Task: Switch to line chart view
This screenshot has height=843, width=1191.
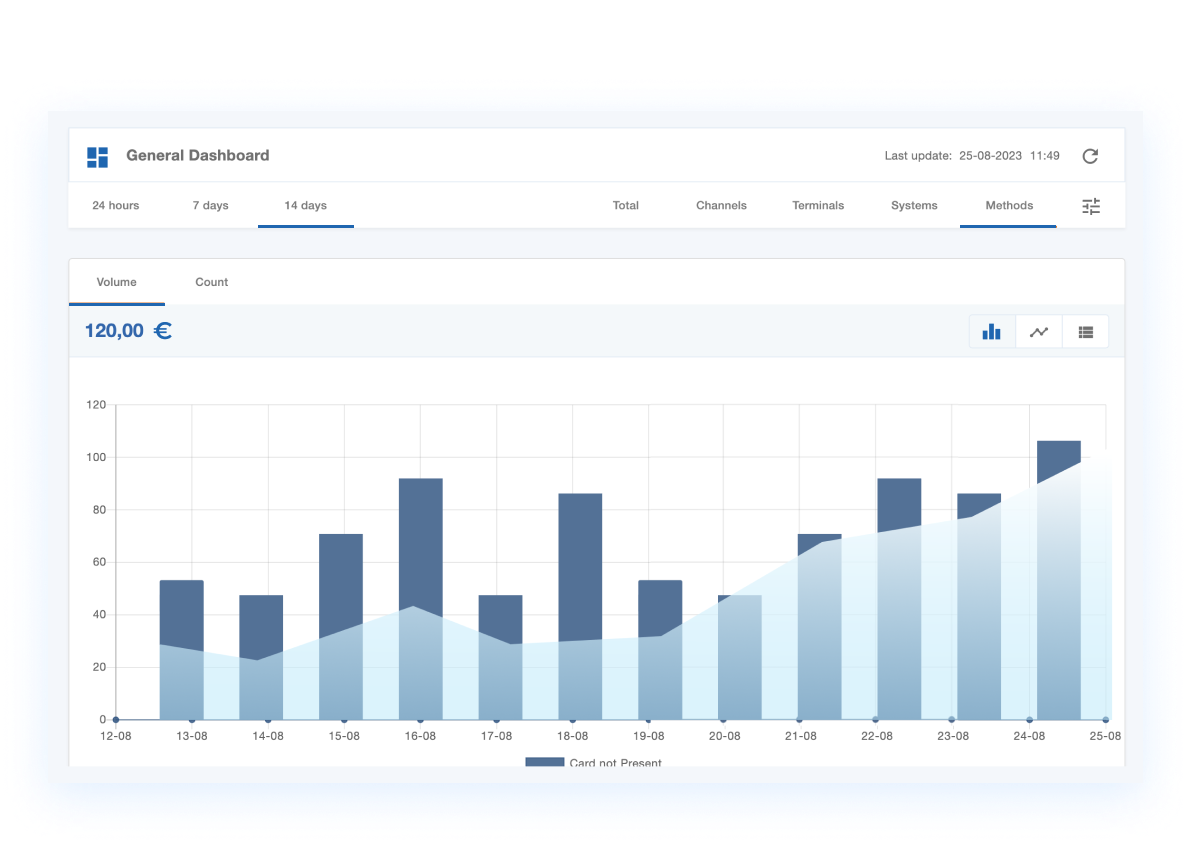Action: 1039,332
